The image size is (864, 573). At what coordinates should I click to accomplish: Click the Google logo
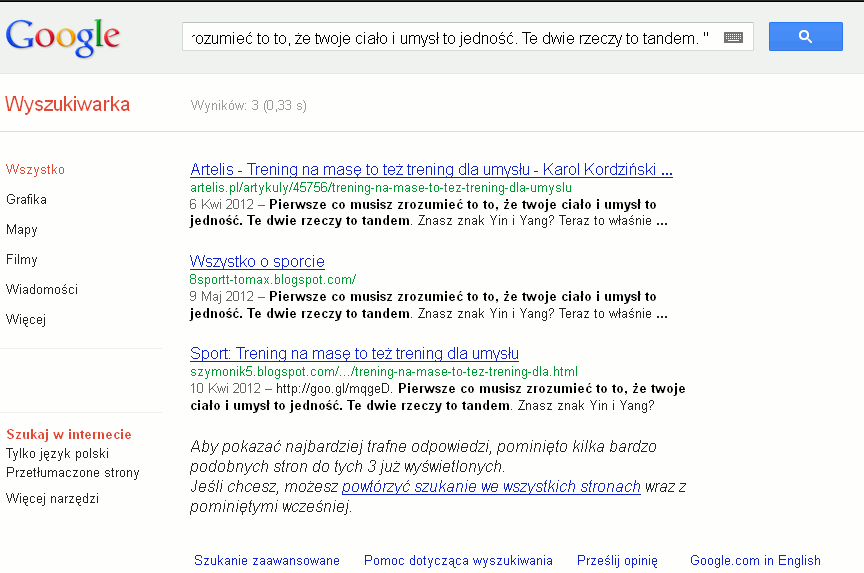(62, 37)
